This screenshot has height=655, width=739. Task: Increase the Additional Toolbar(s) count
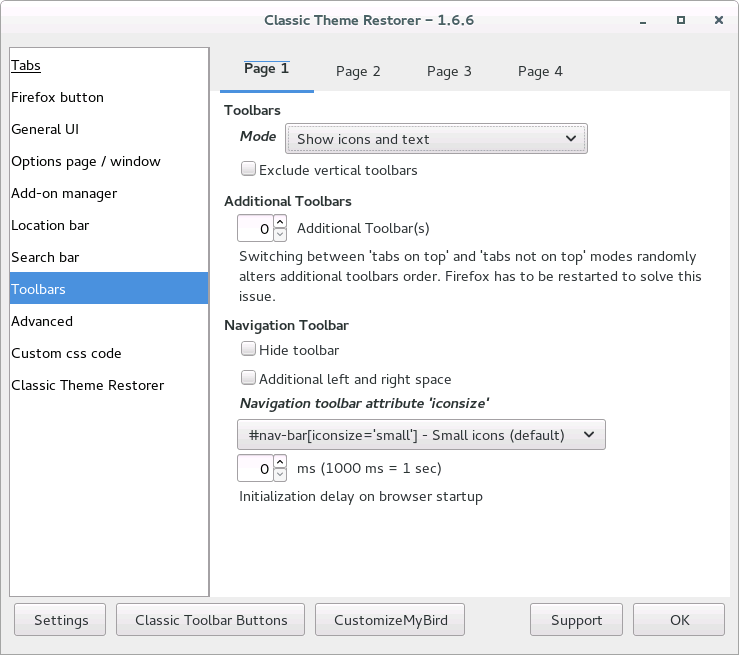coord(280,221)
